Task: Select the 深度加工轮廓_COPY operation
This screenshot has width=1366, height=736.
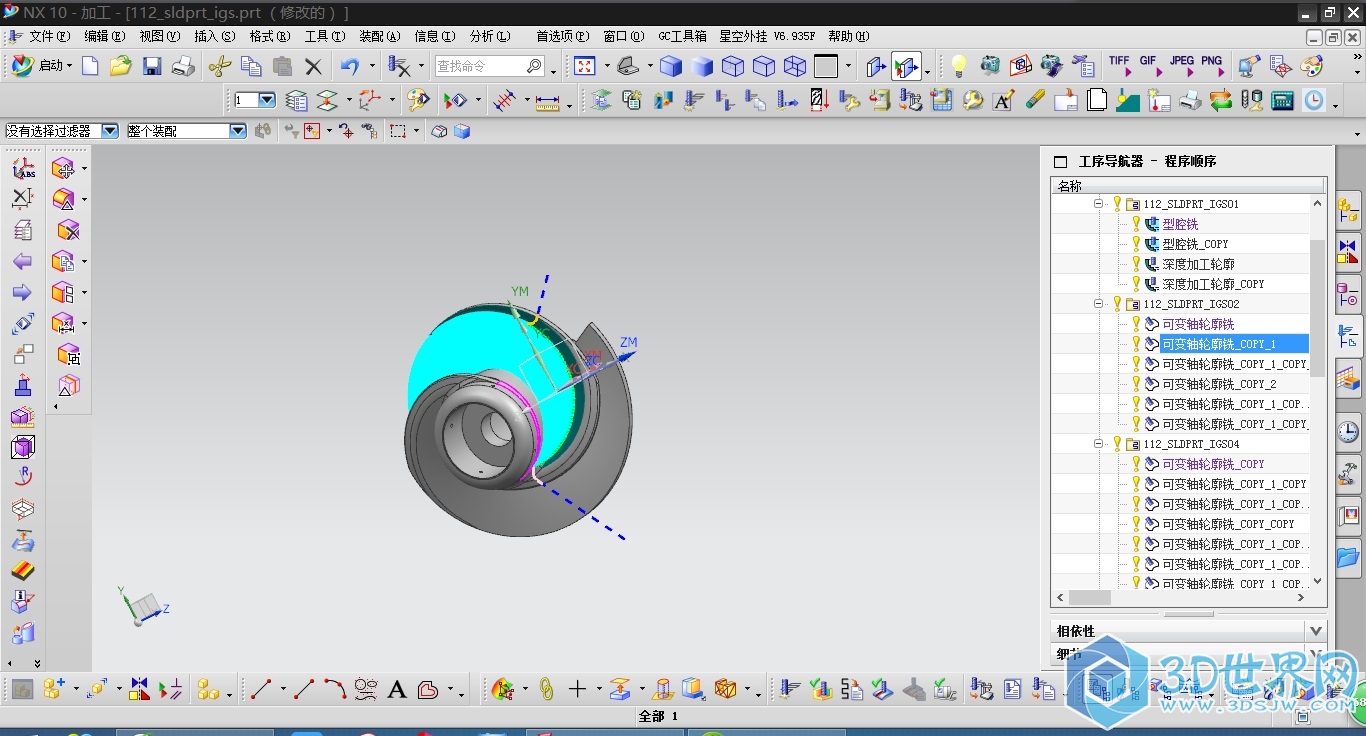Action: (x=1213, y=284)
